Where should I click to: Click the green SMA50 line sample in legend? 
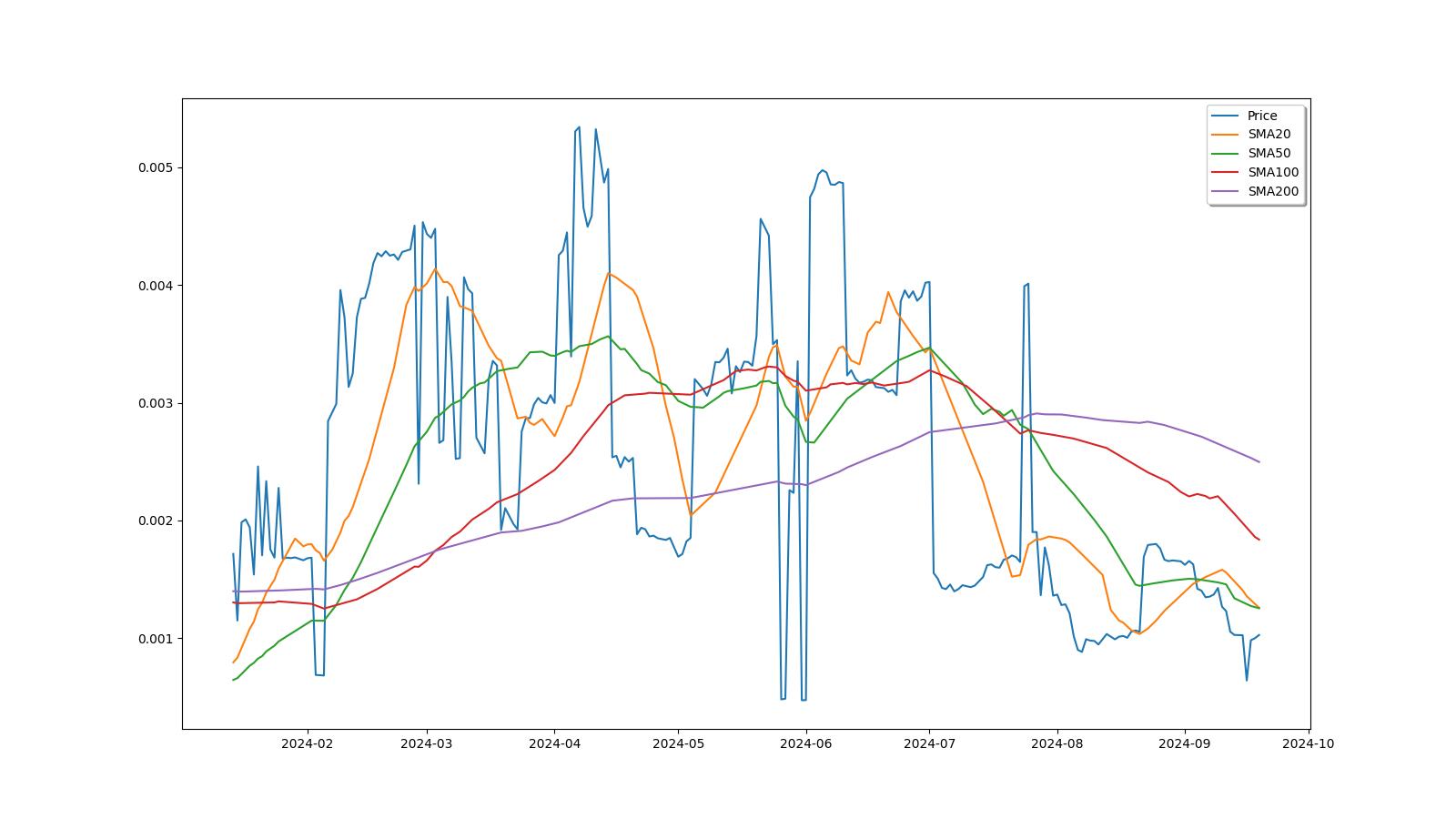[1226, 154]
